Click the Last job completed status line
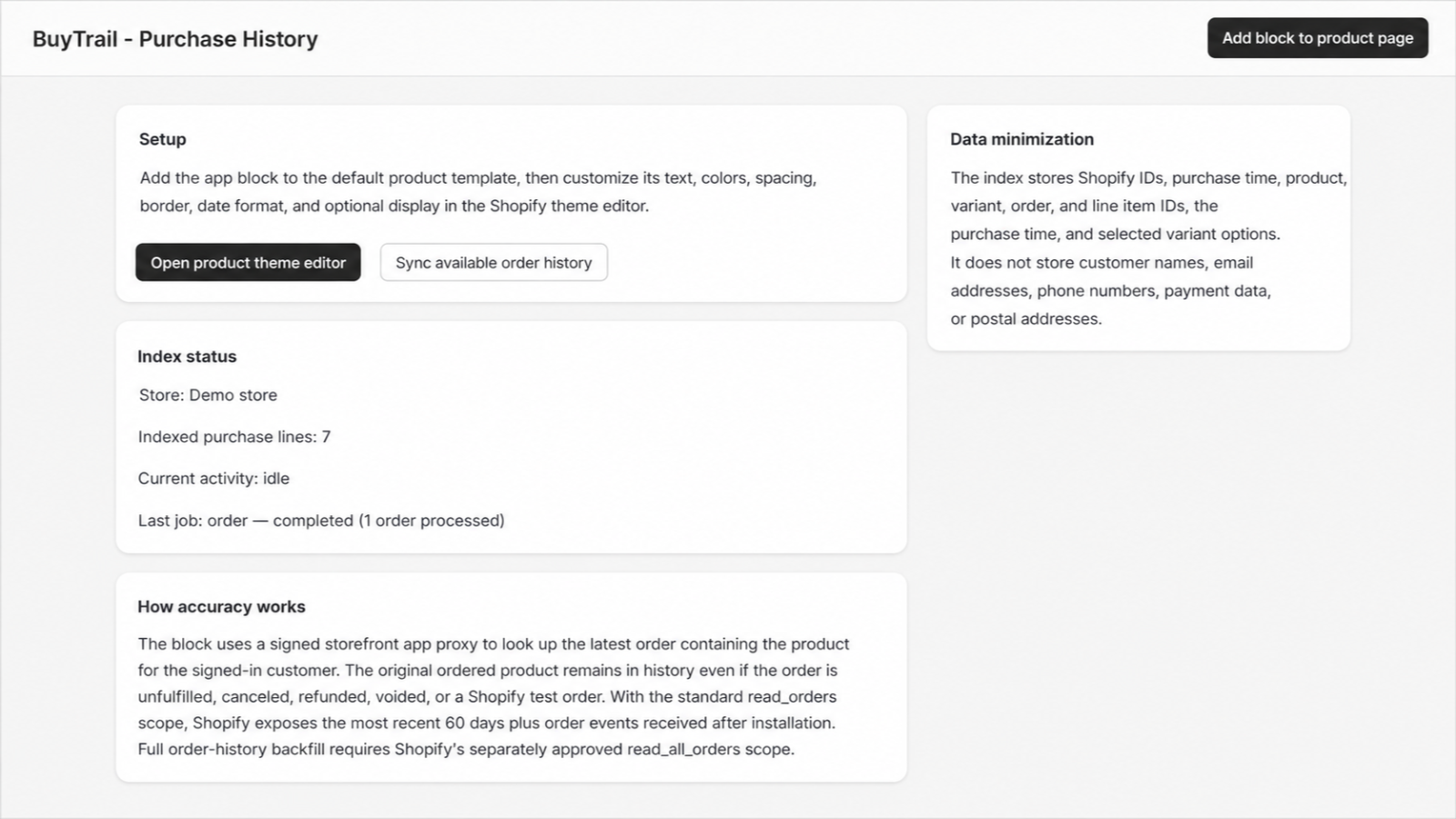1456x819 pixels. pos(321,521)
